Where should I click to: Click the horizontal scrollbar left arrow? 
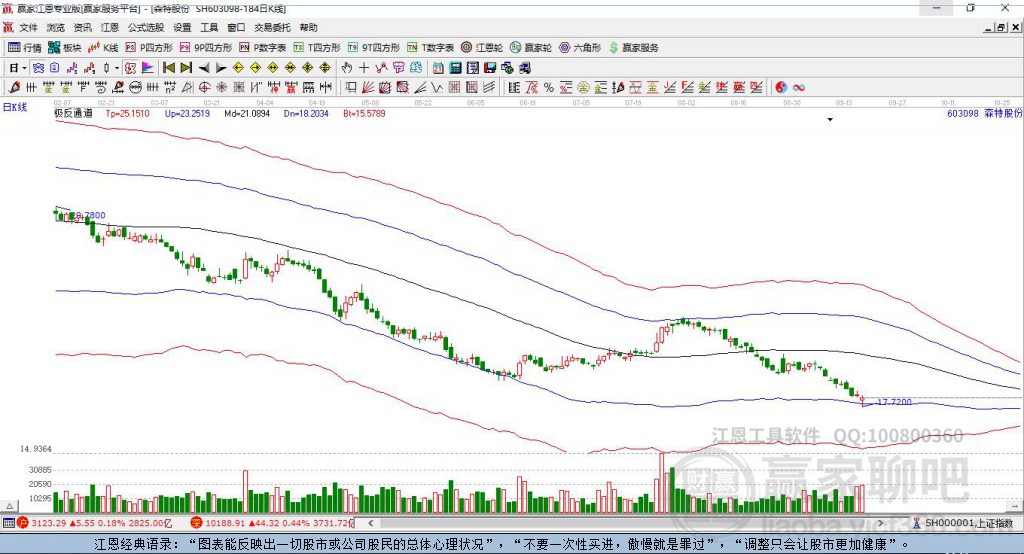[370, 523]
